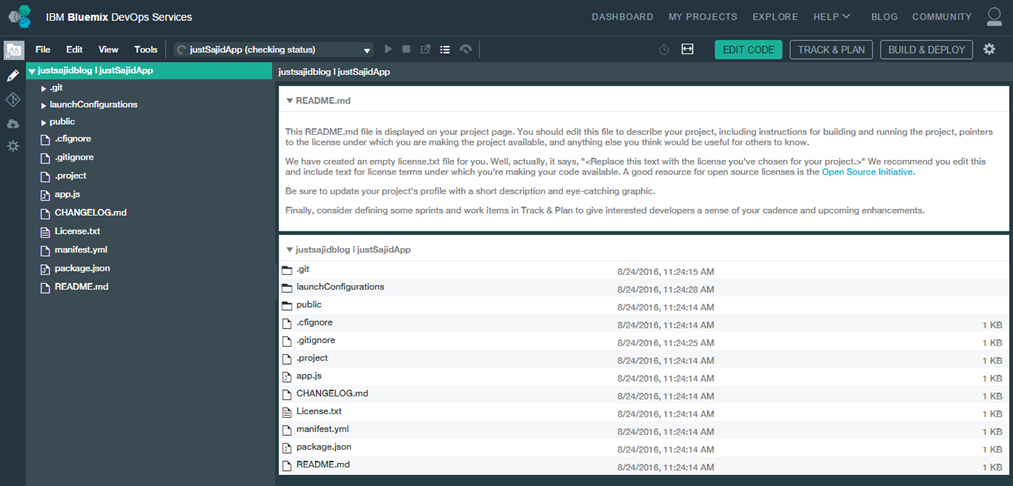Open README.md name in the file table

(x=323, y=465)
